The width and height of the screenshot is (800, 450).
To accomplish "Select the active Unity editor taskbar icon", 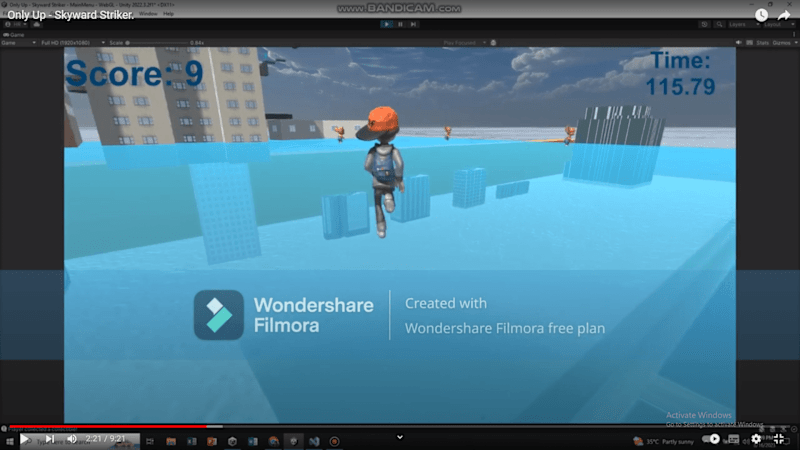I will click(x=293, y=441).
